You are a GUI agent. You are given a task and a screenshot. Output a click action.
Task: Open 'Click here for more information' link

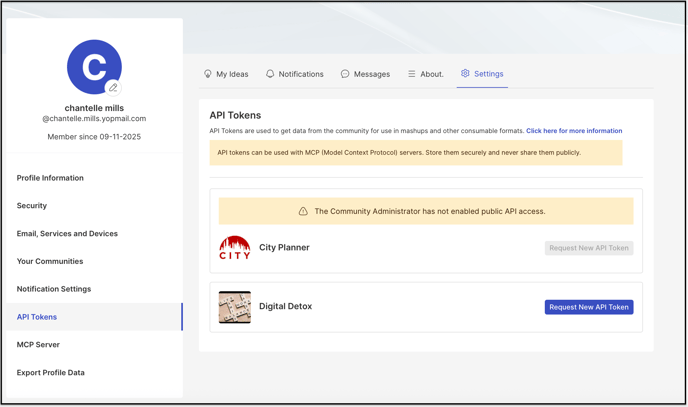click(574, 131)
